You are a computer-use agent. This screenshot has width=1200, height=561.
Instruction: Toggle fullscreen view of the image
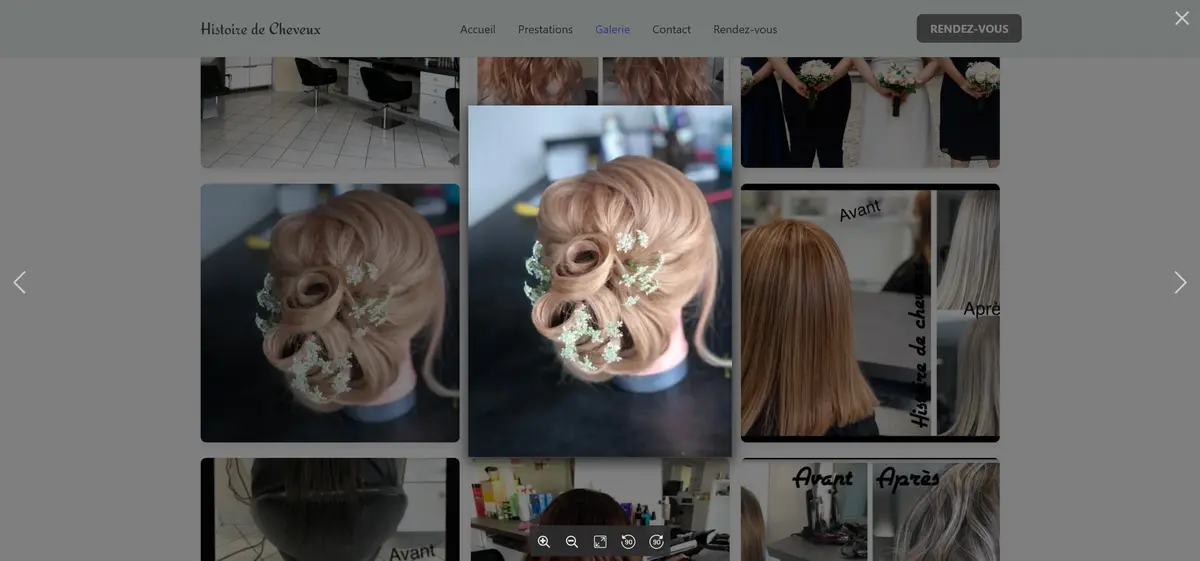[x=600, y=541]
